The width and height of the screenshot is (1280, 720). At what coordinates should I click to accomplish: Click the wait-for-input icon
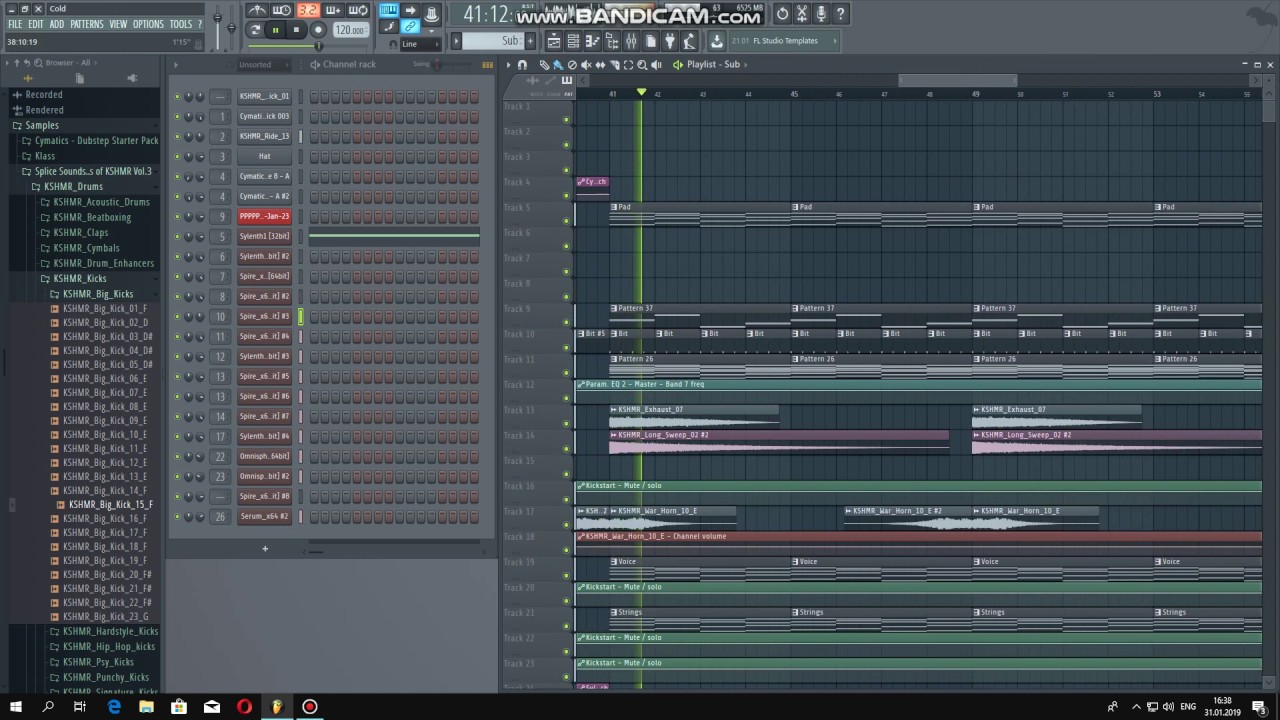[x=282, y=11]
